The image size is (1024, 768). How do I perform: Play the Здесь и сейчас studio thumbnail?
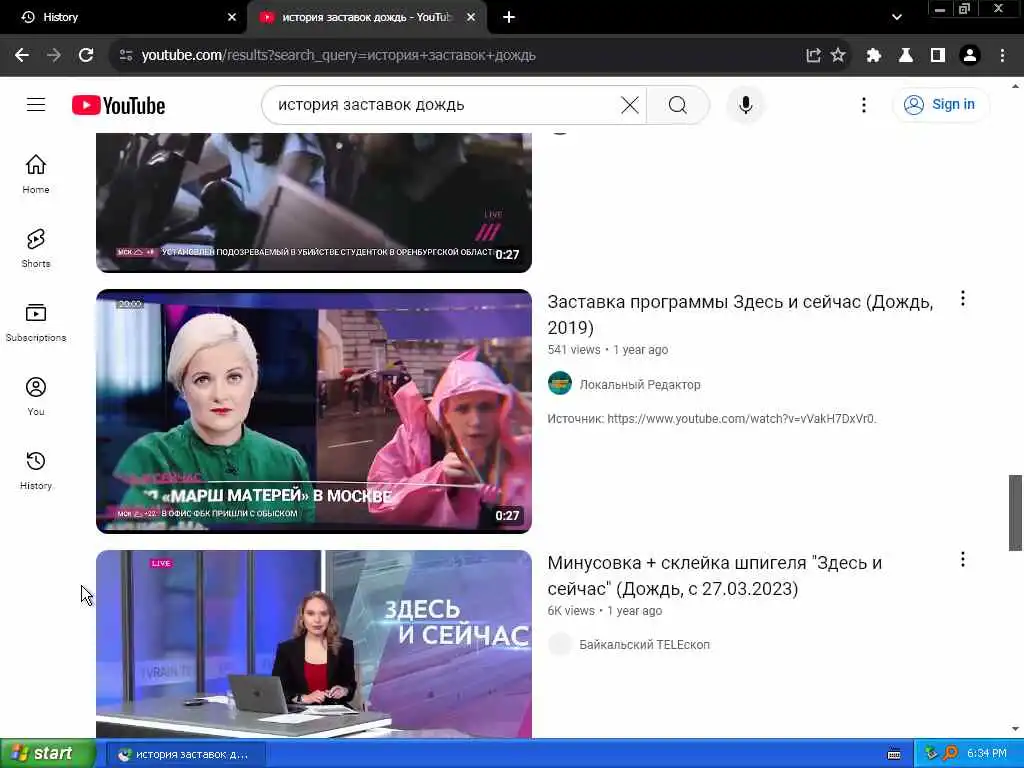[x=313, y=644]
